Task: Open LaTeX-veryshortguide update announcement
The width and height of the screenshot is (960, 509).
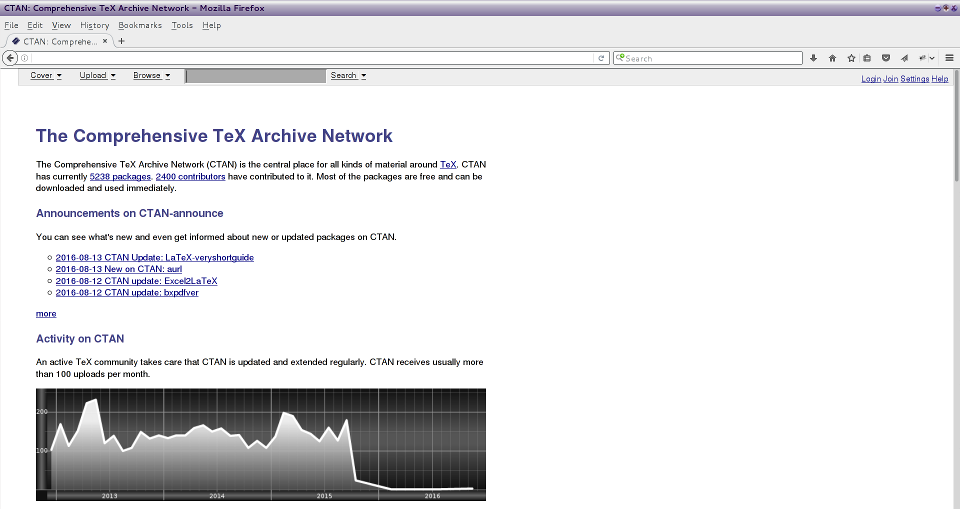Action: coord(154,257)
